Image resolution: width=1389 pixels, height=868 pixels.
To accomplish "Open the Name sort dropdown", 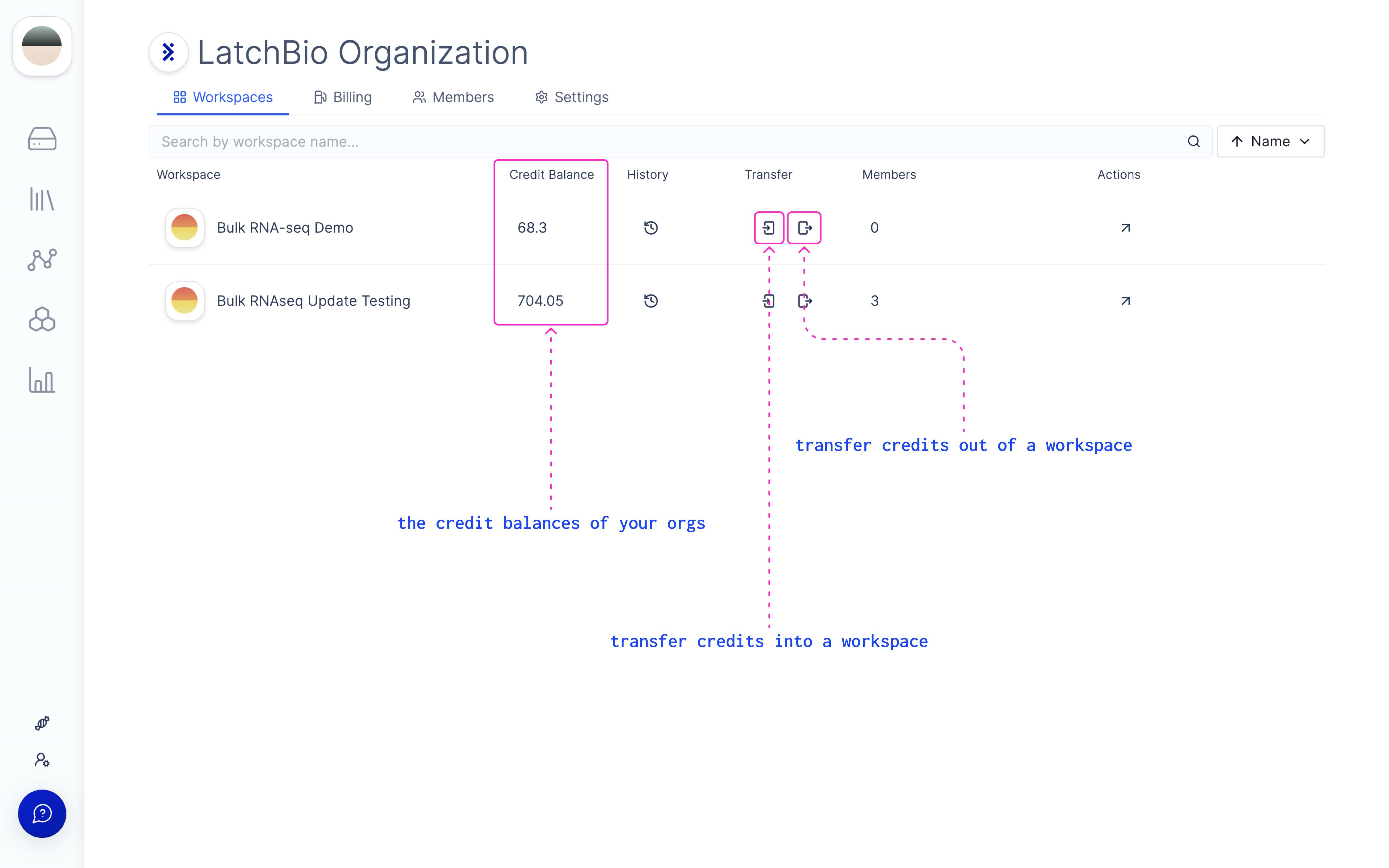I will 1270,141.
